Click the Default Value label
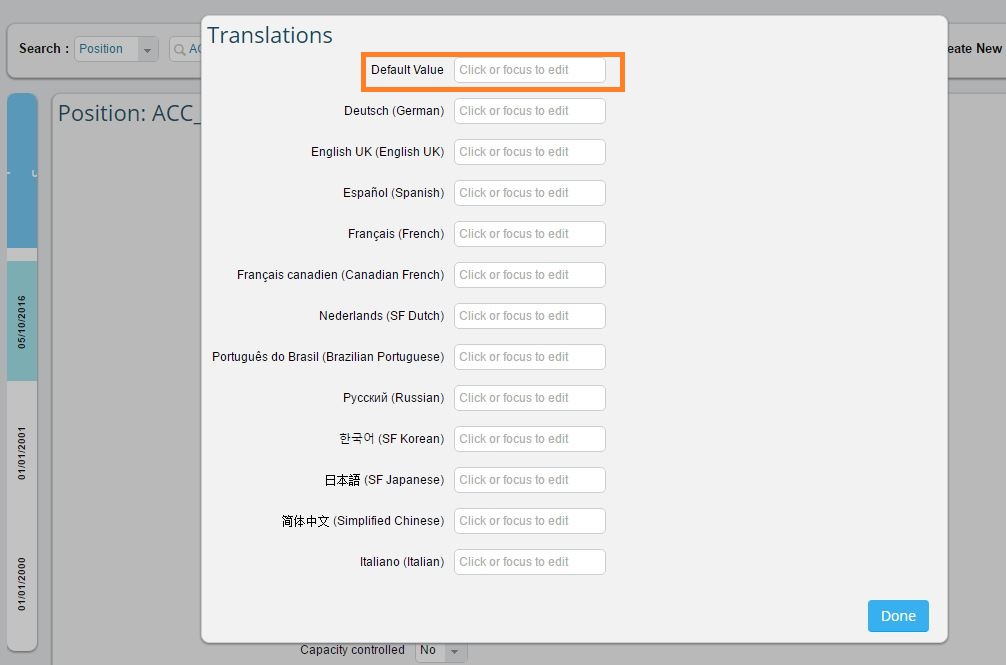Screen dimensions: 1006x665 click(407, 70)
